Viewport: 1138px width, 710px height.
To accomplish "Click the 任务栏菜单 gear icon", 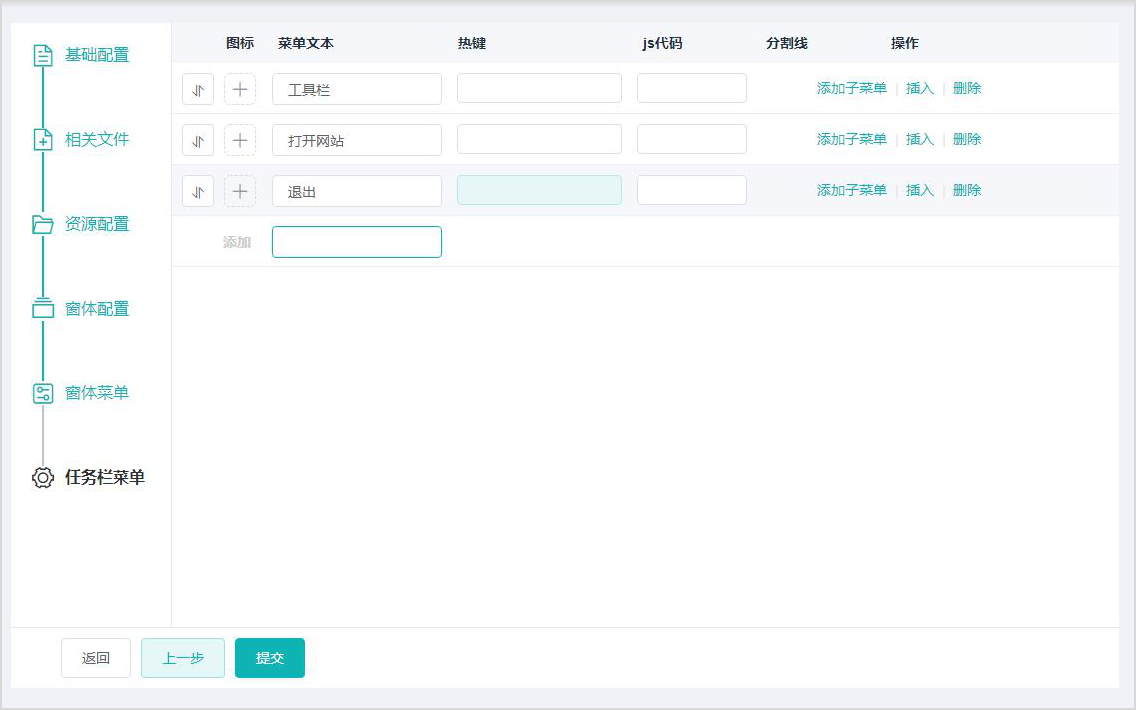I will [43, 478].
